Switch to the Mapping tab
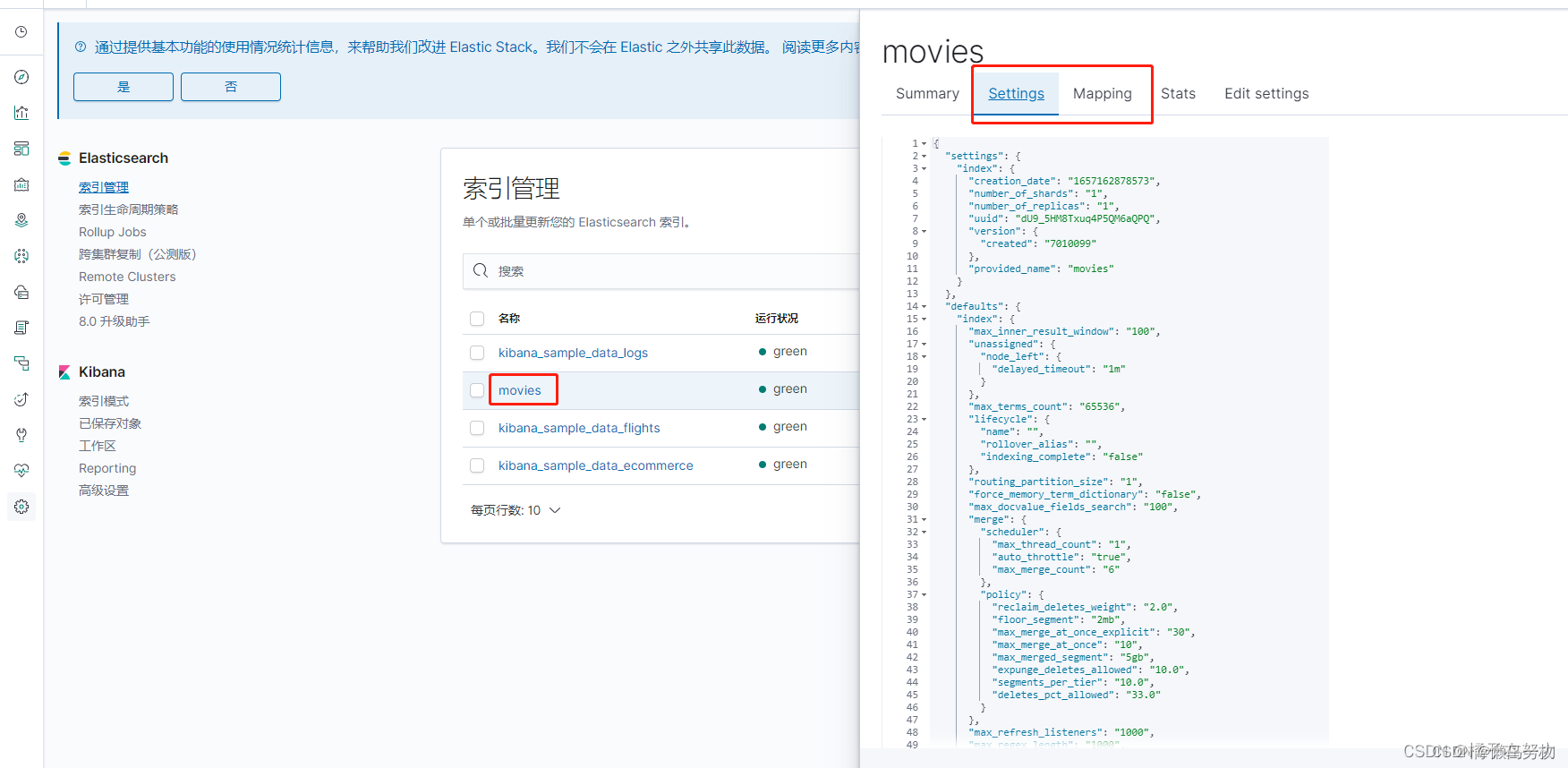 coord(1102,93)
